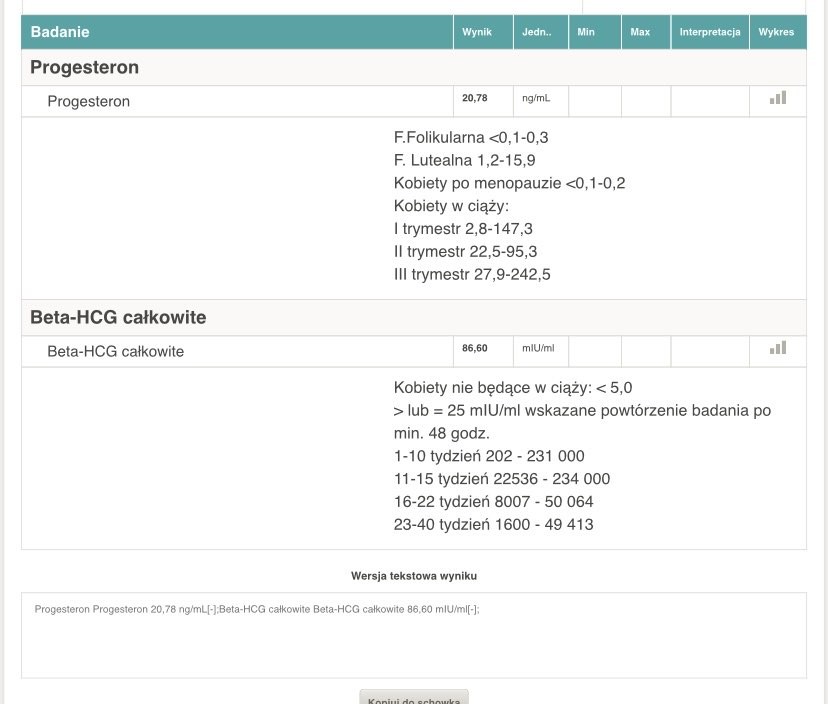Click the Max column header
The height and width of the screenshot is (704, 828).
tap(640, 32)
